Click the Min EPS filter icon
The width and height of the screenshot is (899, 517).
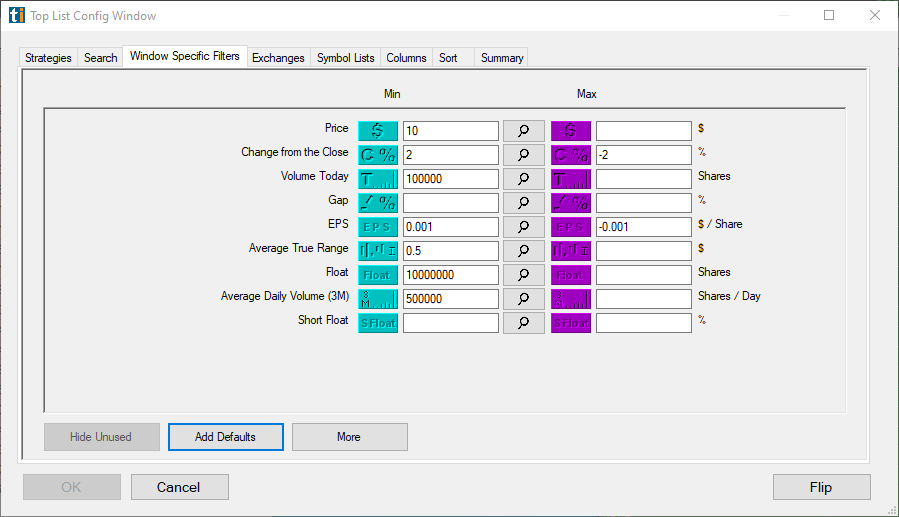pyautogui.click(x=378, y=227)
